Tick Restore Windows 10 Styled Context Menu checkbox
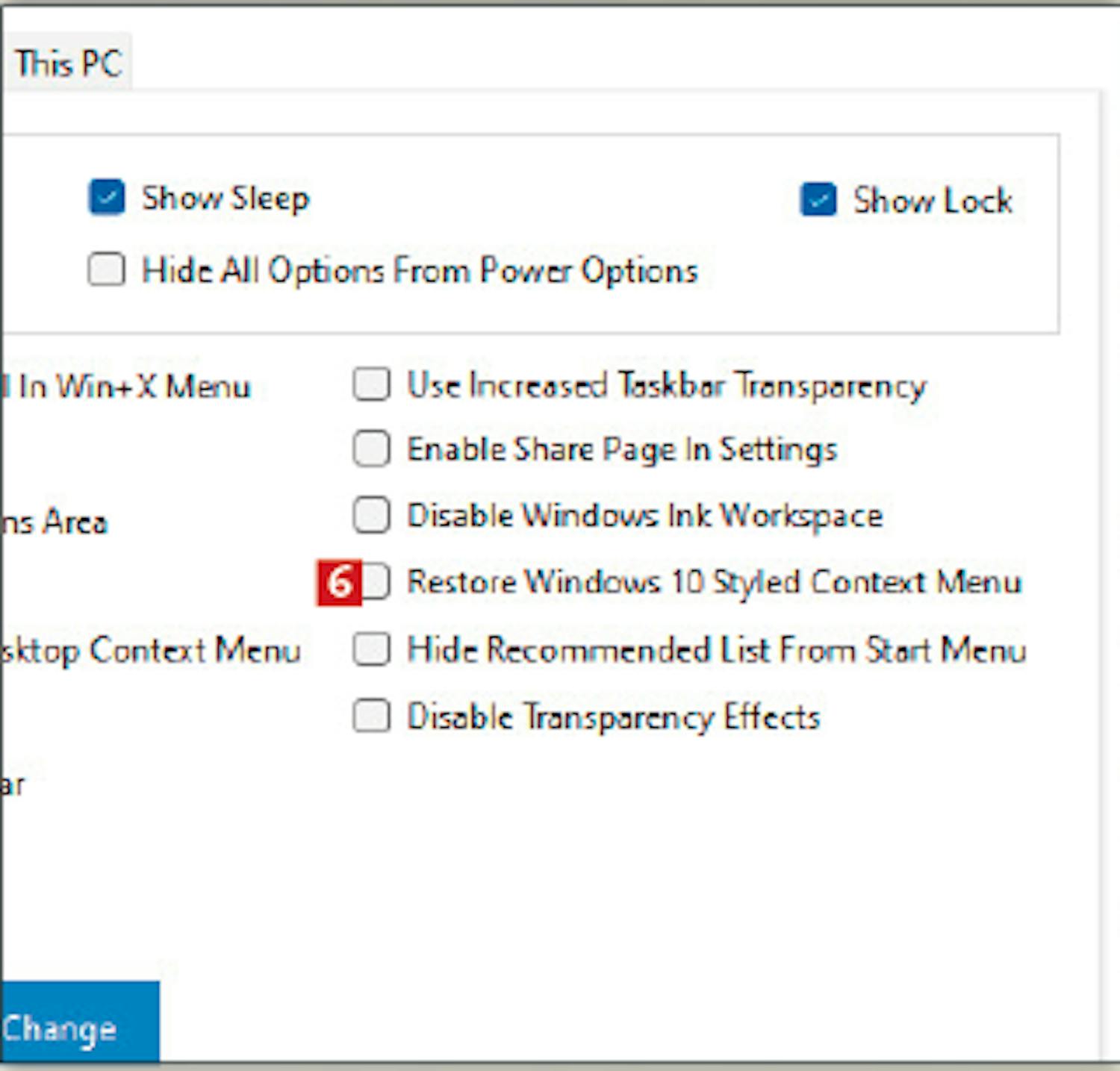 coord(377,581)
